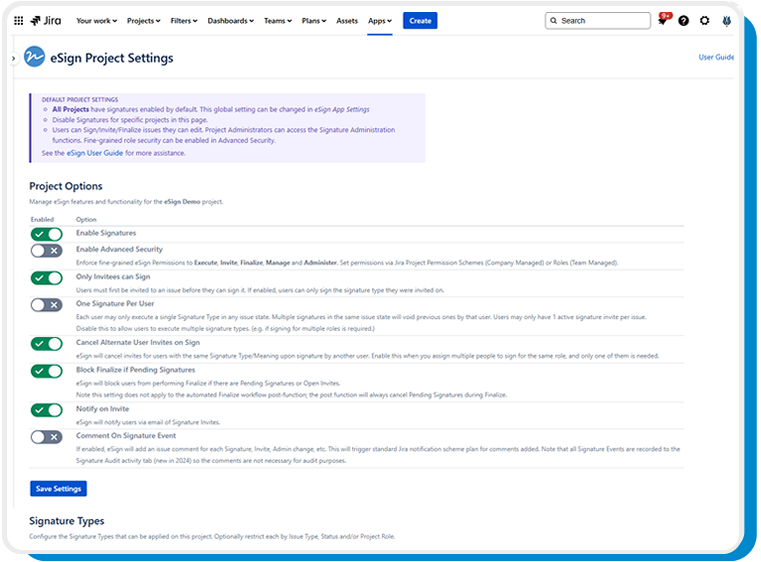Expand the Teams dropdown
The height and width of the screenshot is (562, 761).
coord(278,21)
